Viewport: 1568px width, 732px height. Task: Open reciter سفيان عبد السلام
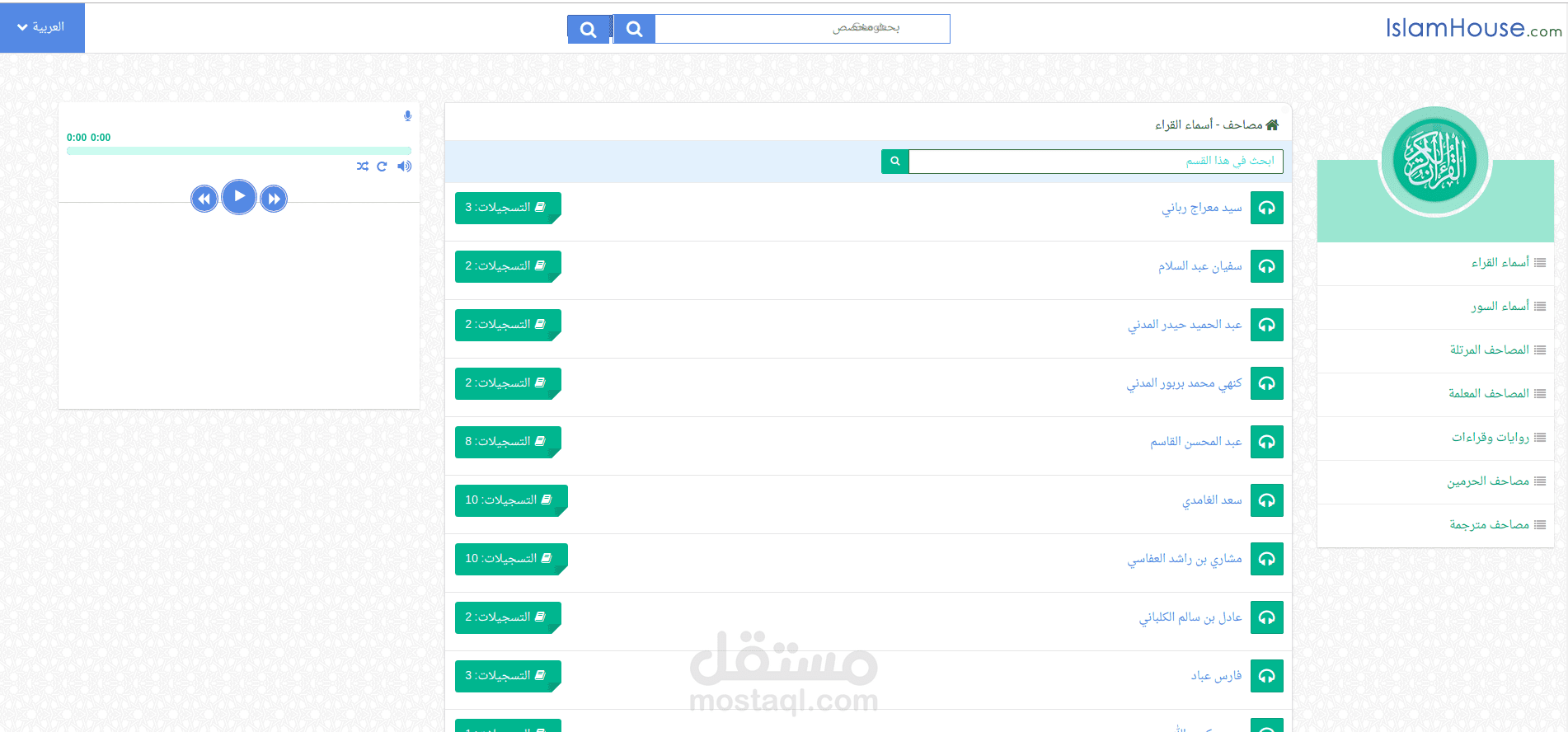pyautogui.click(x=1200, y=266)
